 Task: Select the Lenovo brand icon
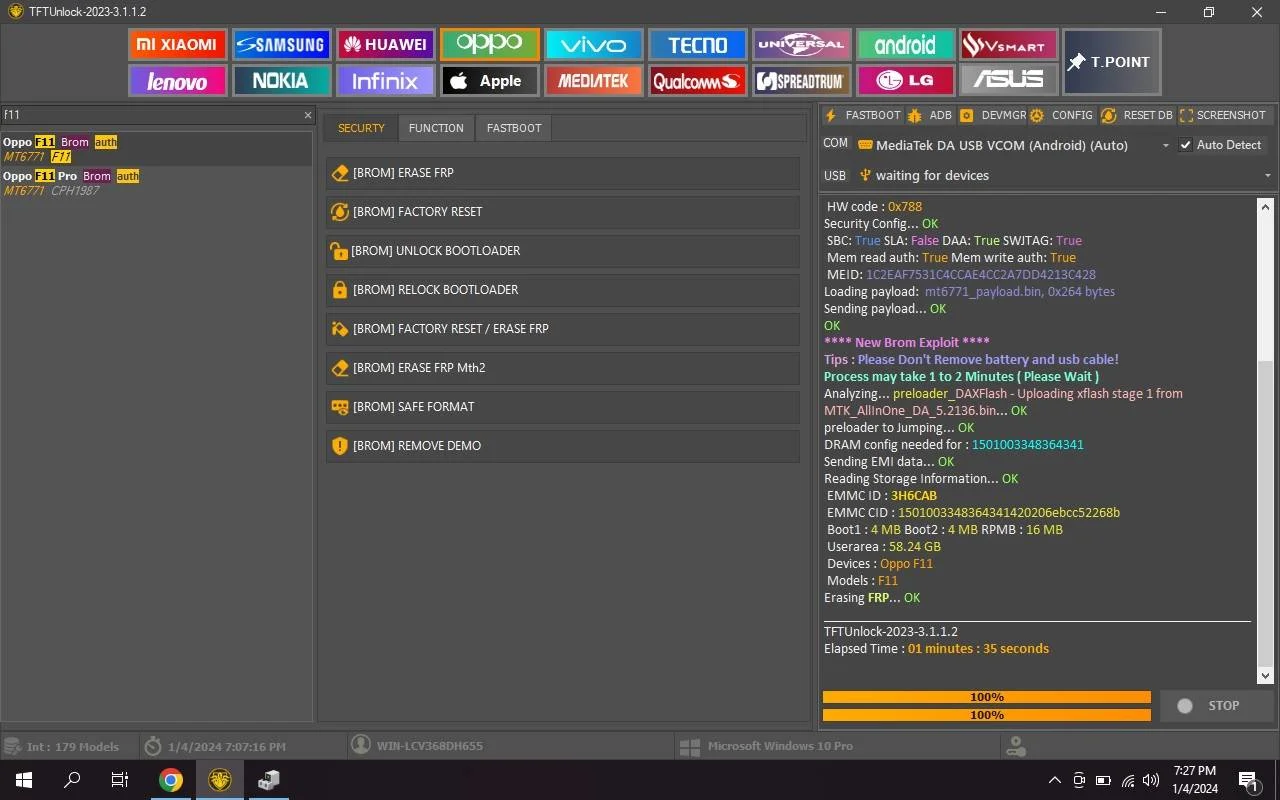(177, 80)
